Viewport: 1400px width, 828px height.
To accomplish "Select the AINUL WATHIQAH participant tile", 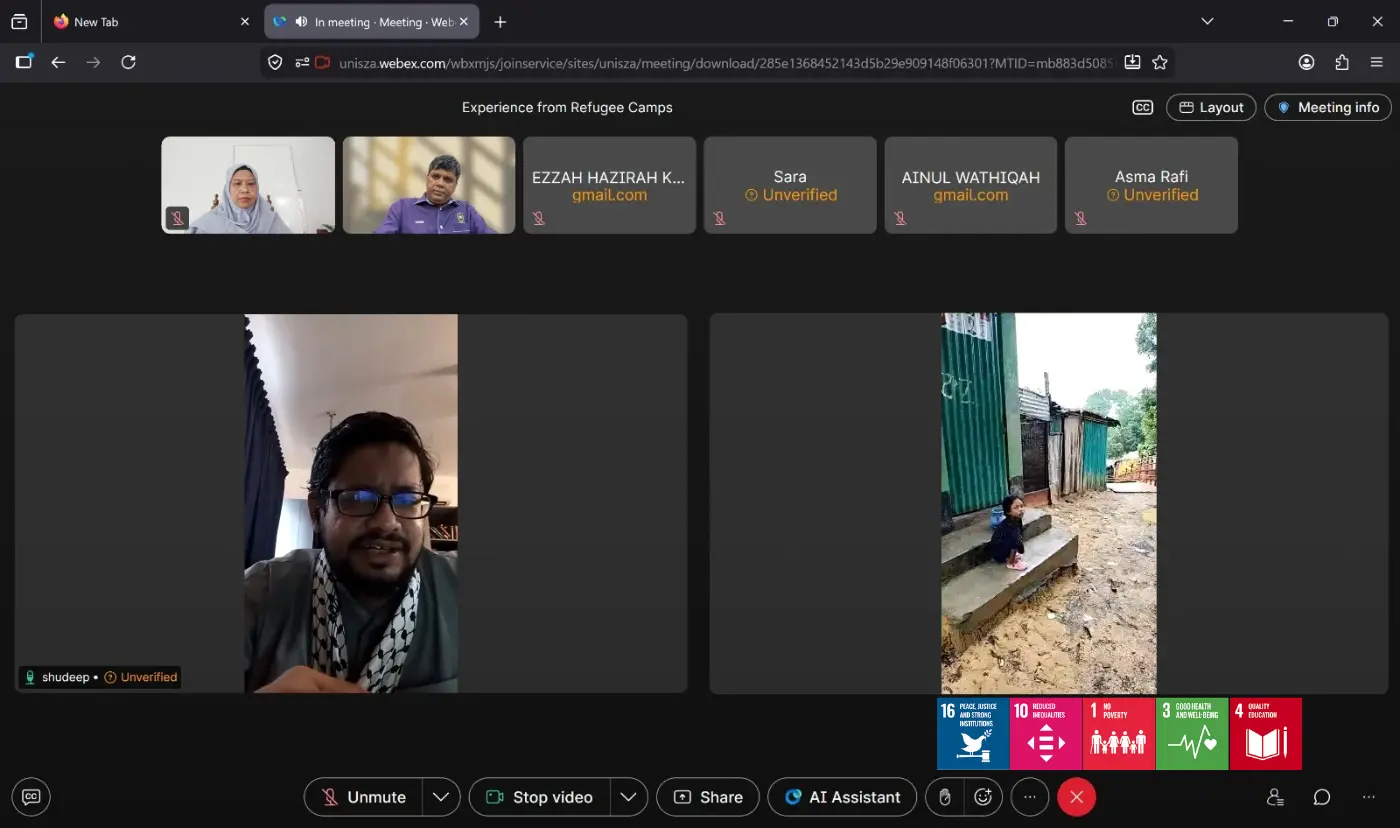I will pos(970,185).
